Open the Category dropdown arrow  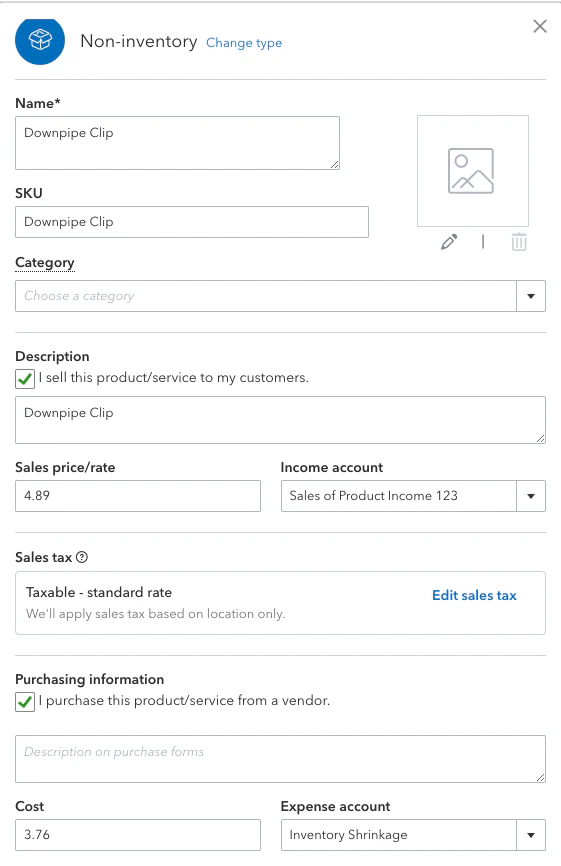(531, 296)
